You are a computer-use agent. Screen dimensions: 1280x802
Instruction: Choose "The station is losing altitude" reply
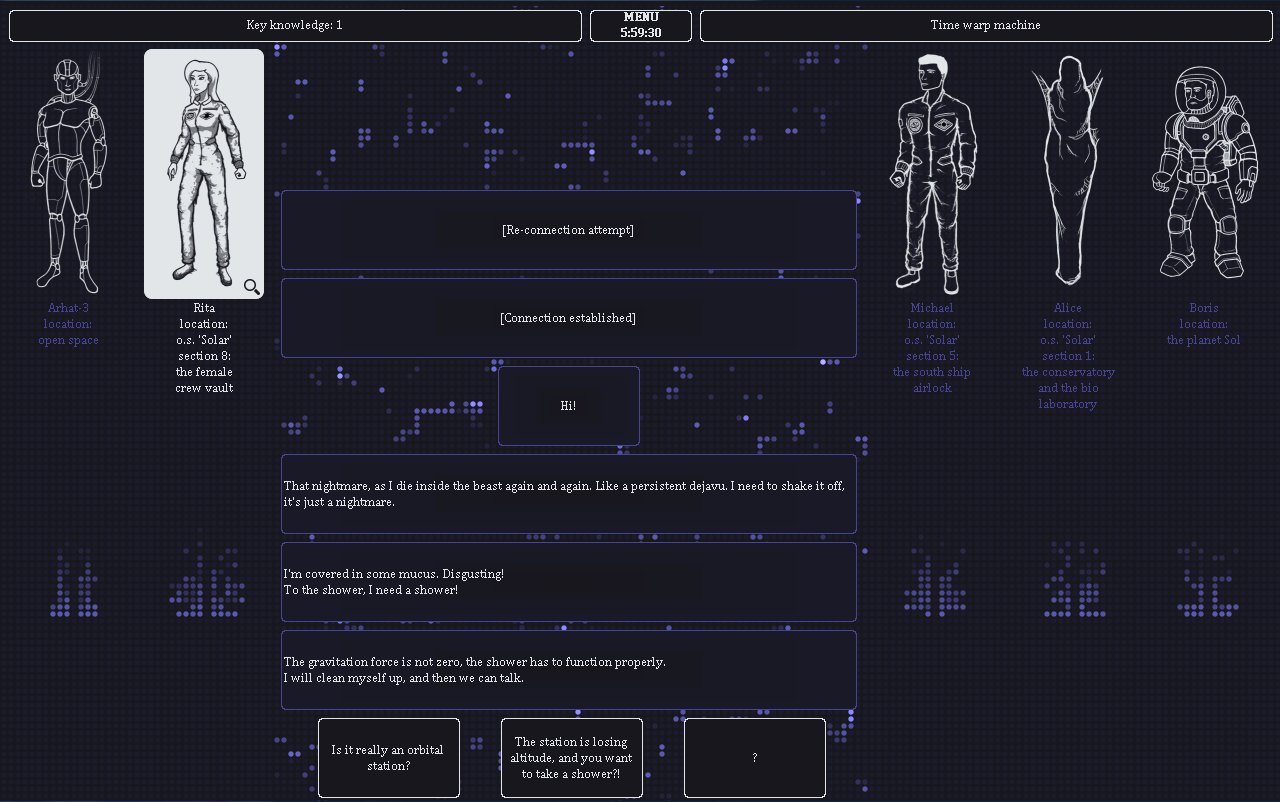tap(571, 758)
